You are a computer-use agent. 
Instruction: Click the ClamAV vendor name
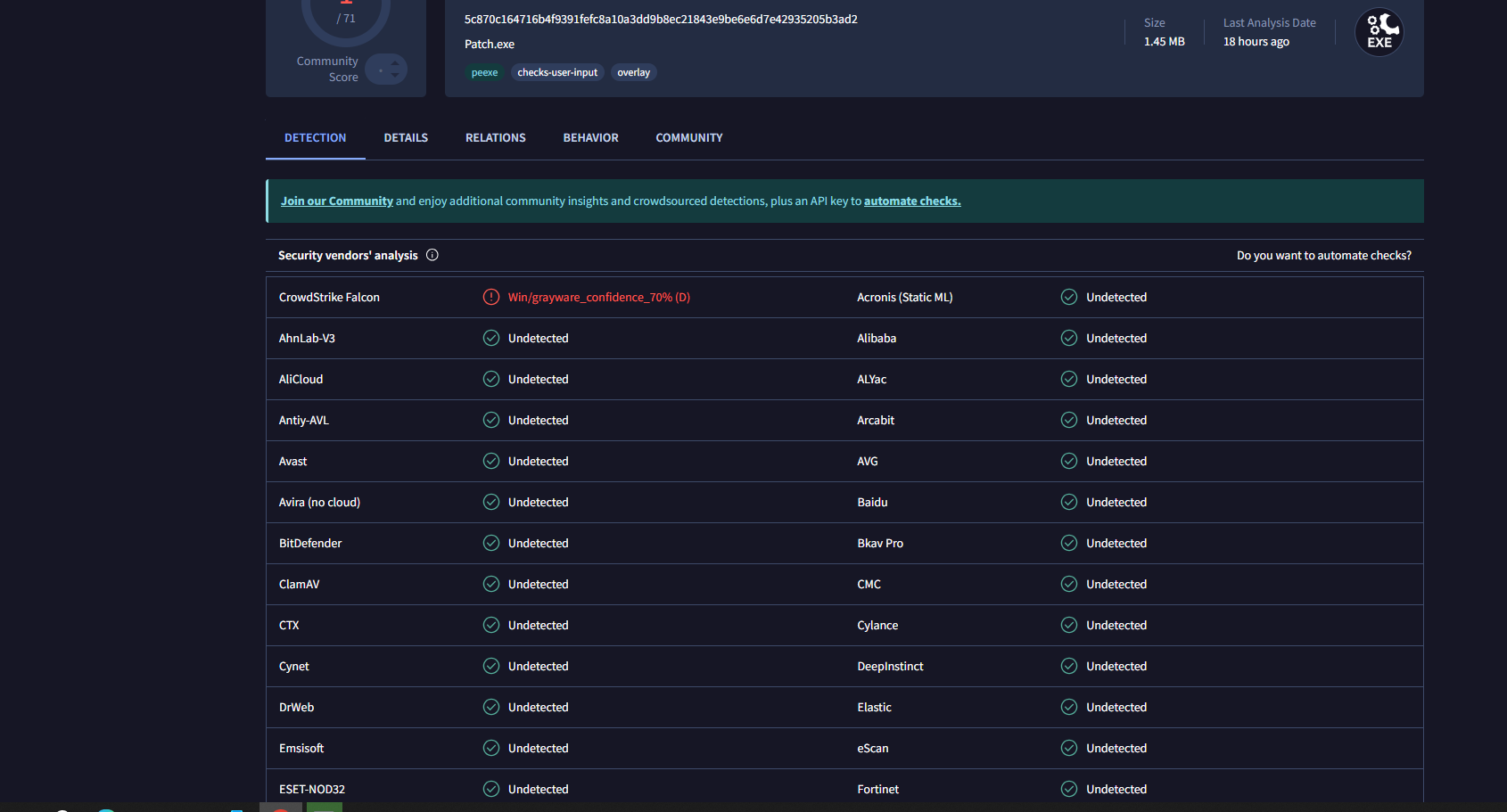coord(299,585)
